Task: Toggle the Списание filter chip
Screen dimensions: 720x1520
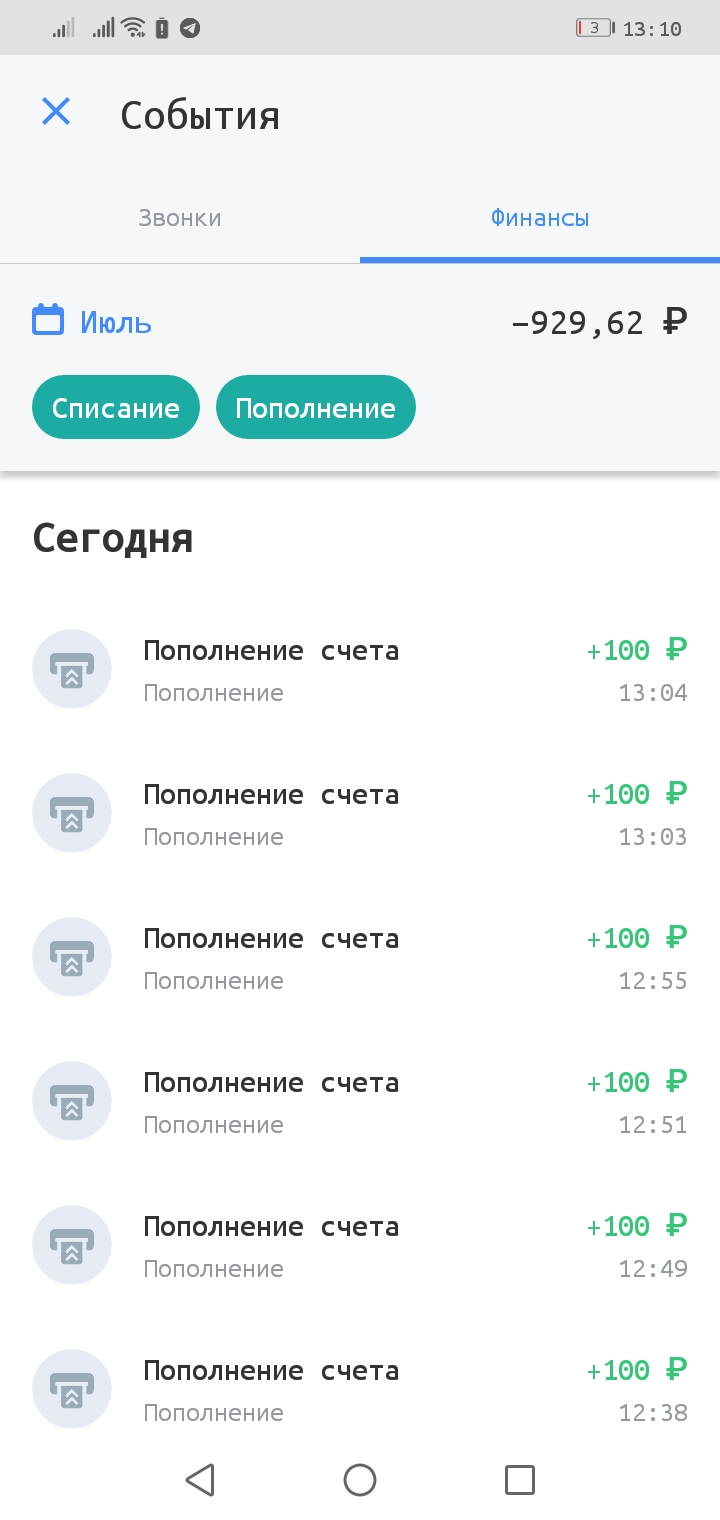Action: point(116,407)
